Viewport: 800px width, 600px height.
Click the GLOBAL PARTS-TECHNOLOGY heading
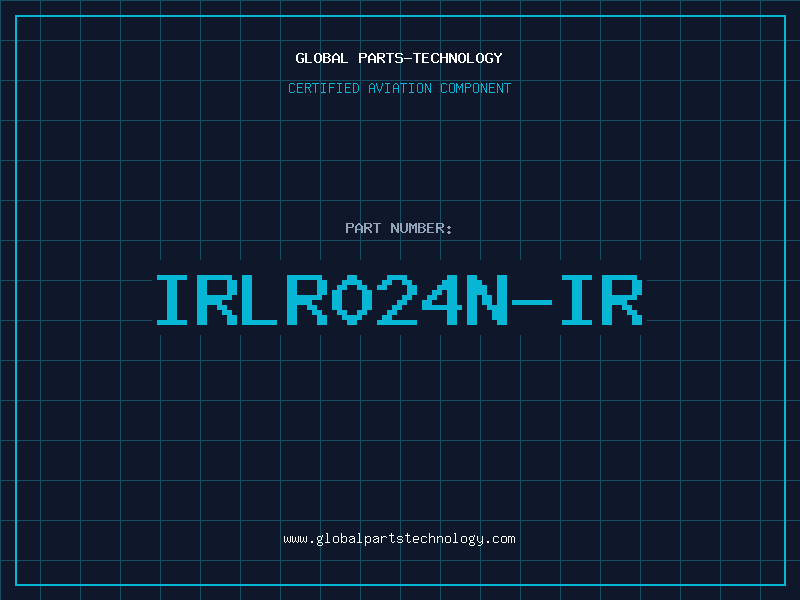(x=399, y=58)
